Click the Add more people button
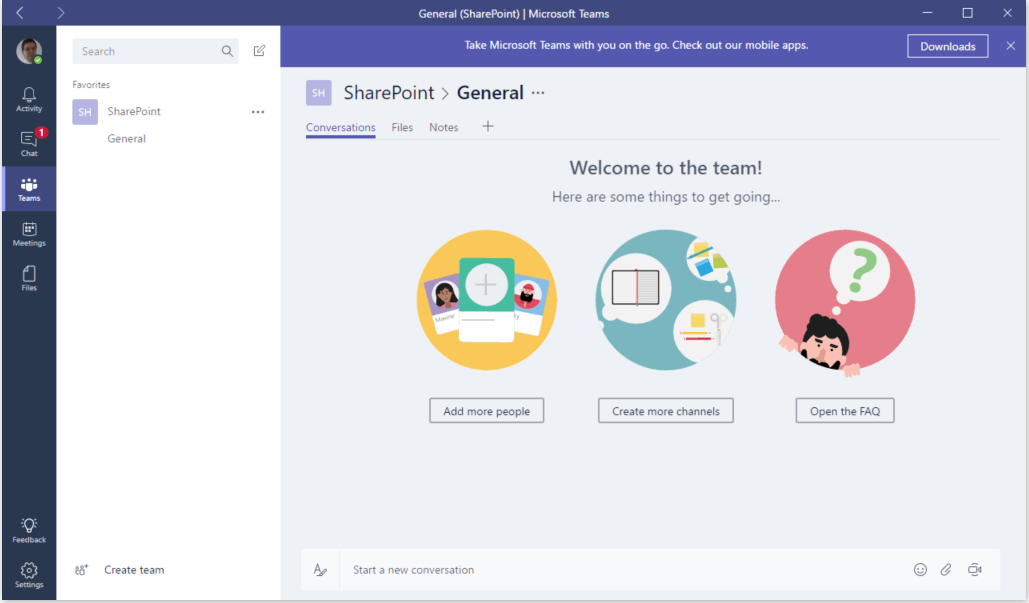The image size is (1029, 603). pyautogui.click(x=486, y=411)
